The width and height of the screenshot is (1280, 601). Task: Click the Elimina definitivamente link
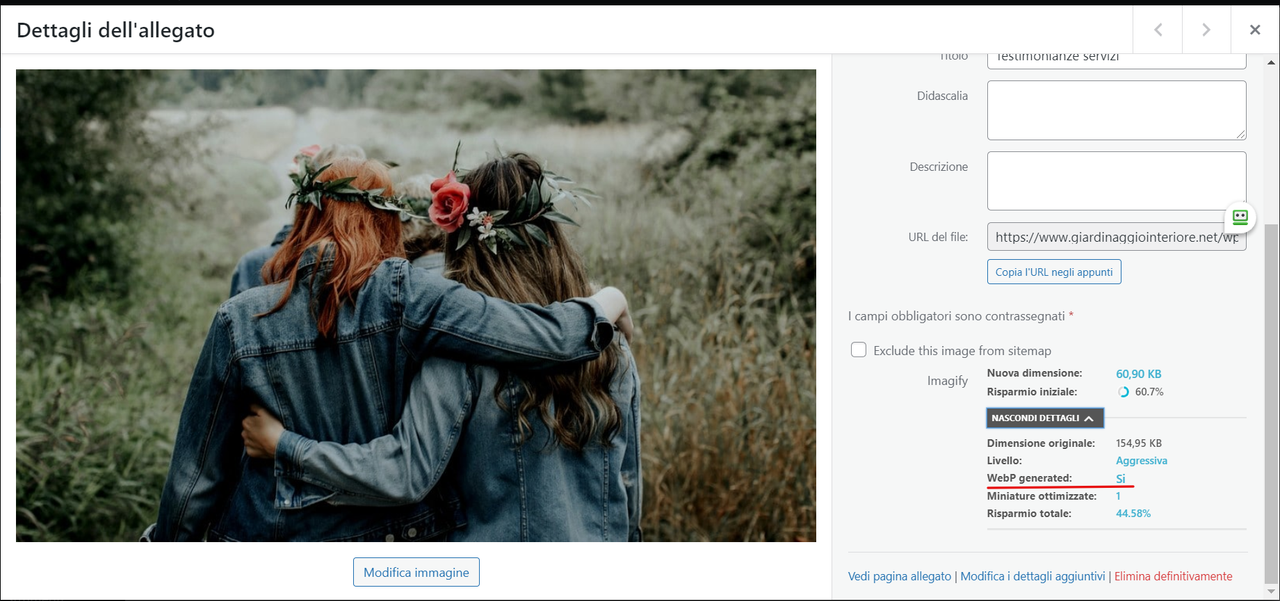point(1173,576)
